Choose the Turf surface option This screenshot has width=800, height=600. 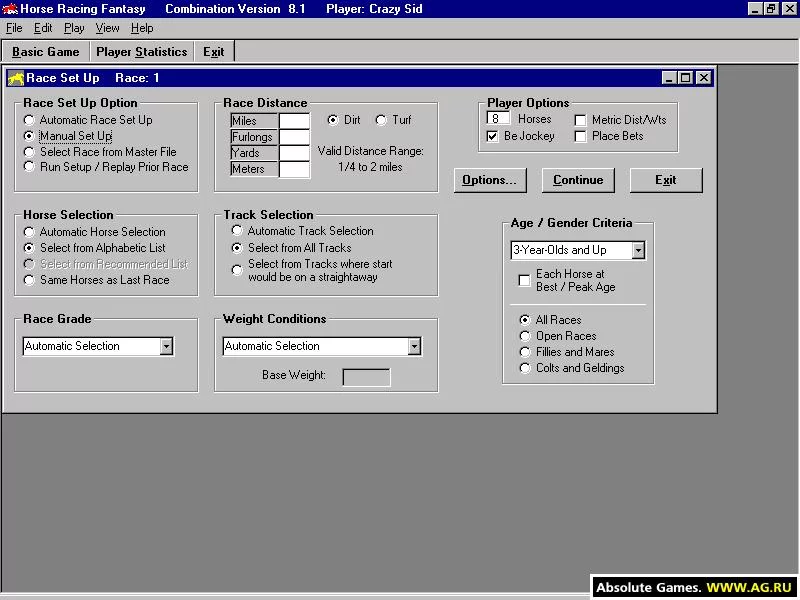pyautogui.click(x=381, y=120)
